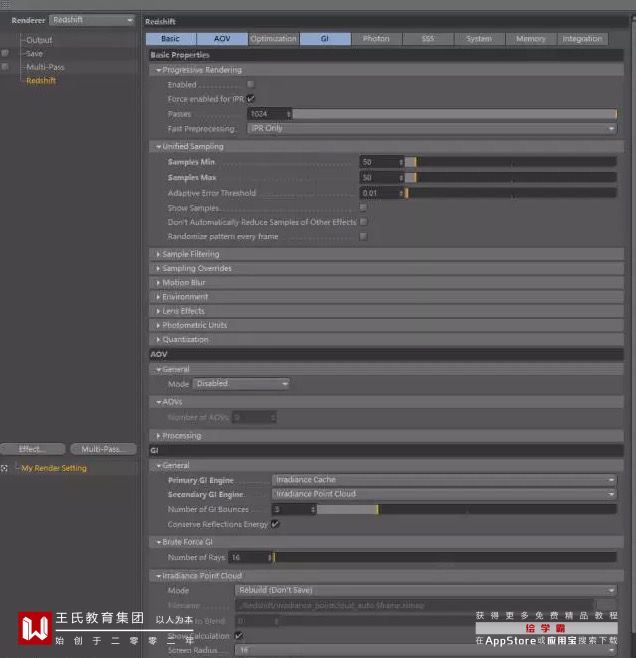Expand the Lens Effects section

(386, 311)
